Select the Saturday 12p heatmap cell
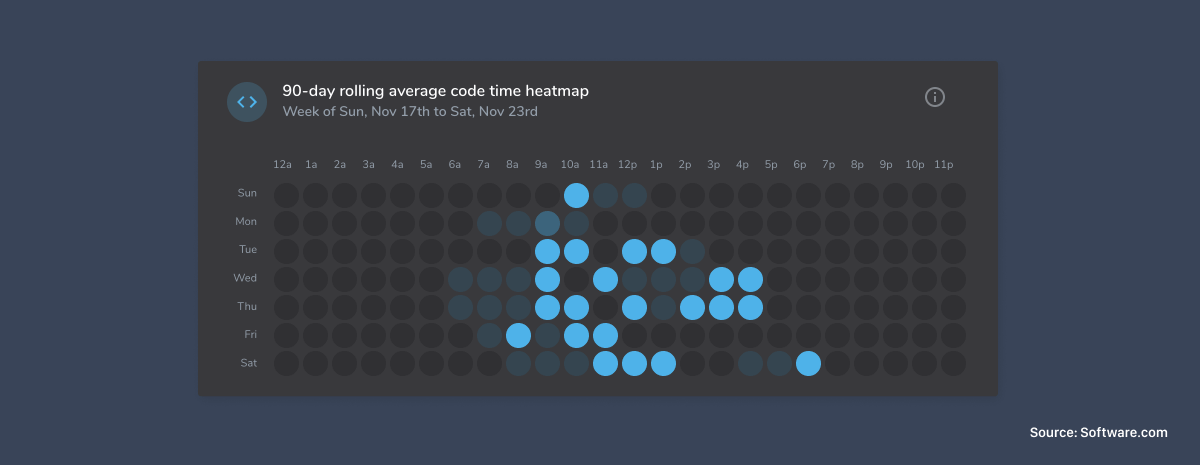This screenshot has height=465, width=1200. coord(634,363)
